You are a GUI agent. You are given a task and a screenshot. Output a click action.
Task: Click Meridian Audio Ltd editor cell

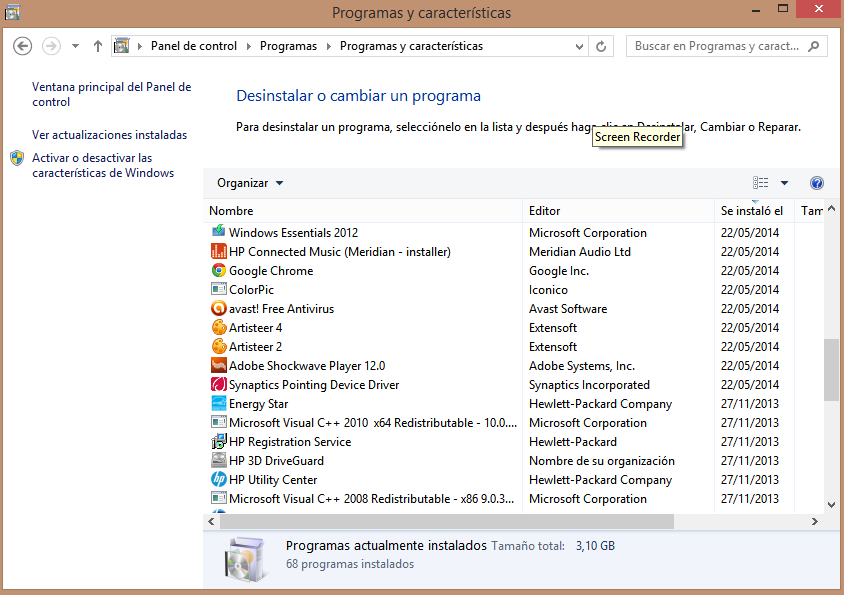tap(580, 251)
